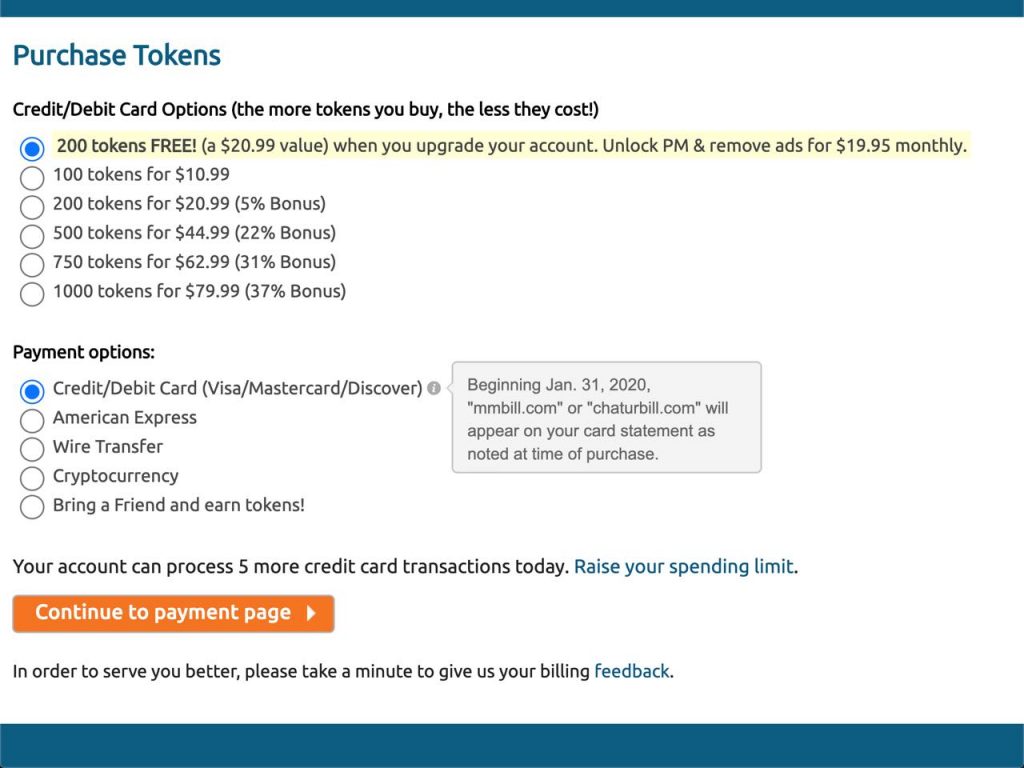This screenshot has width=1024, height=768.
Task: Select 200 tokens for $20.99 option
Action: 32,206
